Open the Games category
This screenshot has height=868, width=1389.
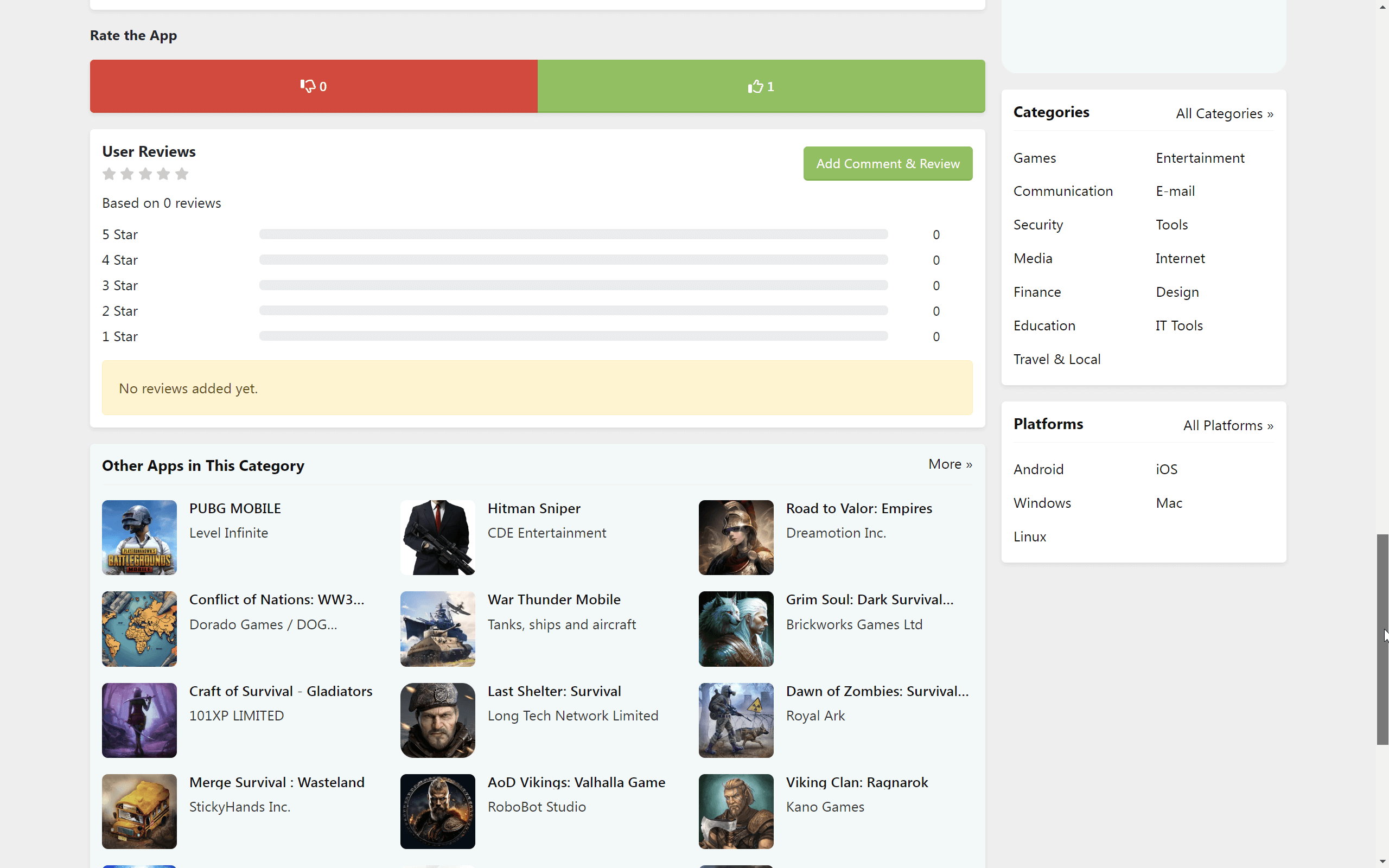tap(1034, 157)
